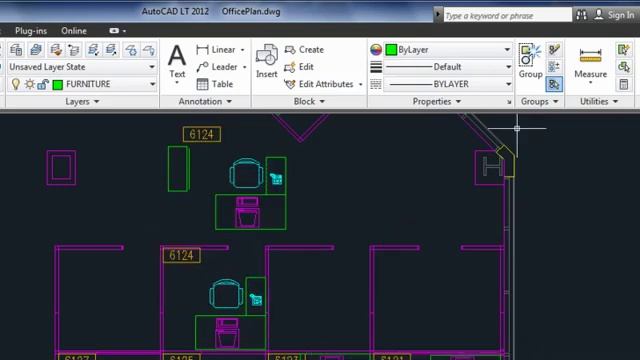Screen dimensions: 640x360
Task: Expand the Properties panel title
Action: coord(436,102)
